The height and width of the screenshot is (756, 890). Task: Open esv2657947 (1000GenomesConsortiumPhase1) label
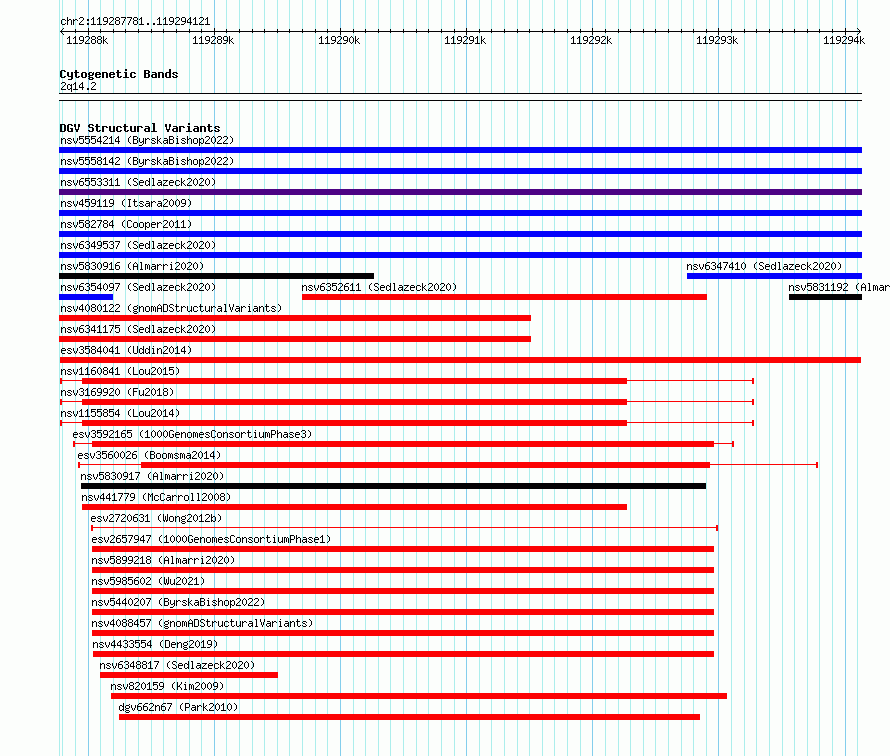pyautogui.click(x=211, y=539)
